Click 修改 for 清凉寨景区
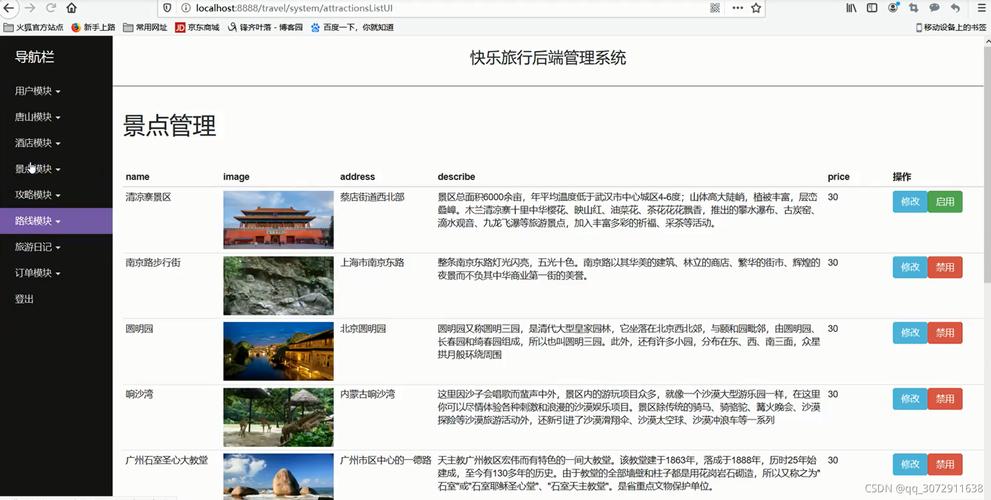991x500 pixels. tap(910, 202)
